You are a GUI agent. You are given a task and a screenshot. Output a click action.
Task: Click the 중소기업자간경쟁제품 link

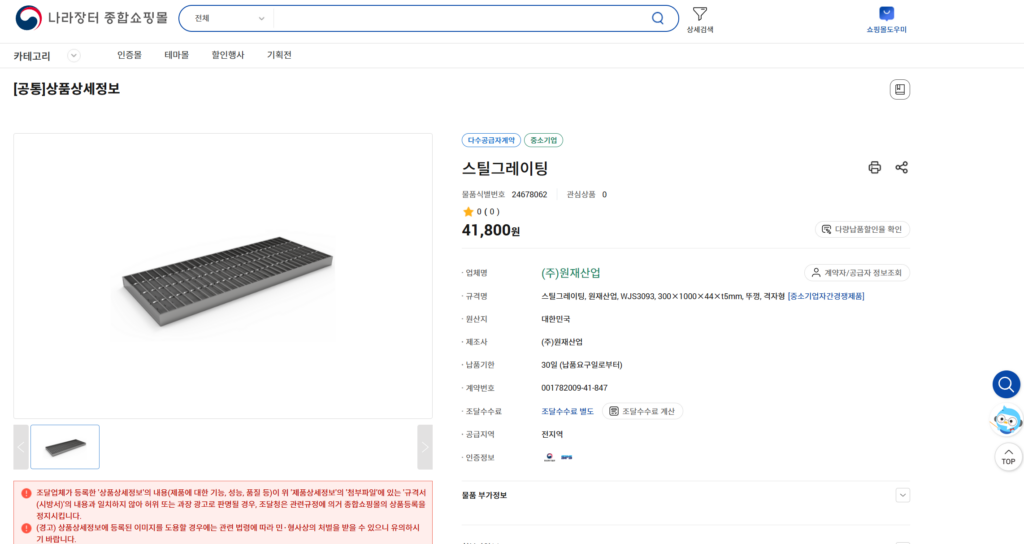826,296
